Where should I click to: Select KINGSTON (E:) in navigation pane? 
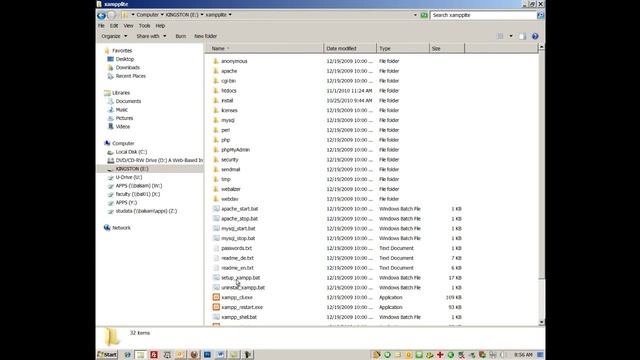tap(132, 169)
